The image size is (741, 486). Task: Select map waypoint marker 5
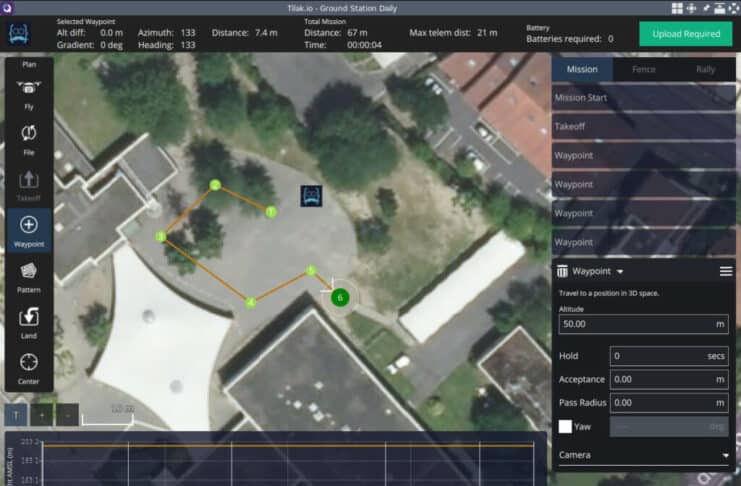click(x=311, y=270)
